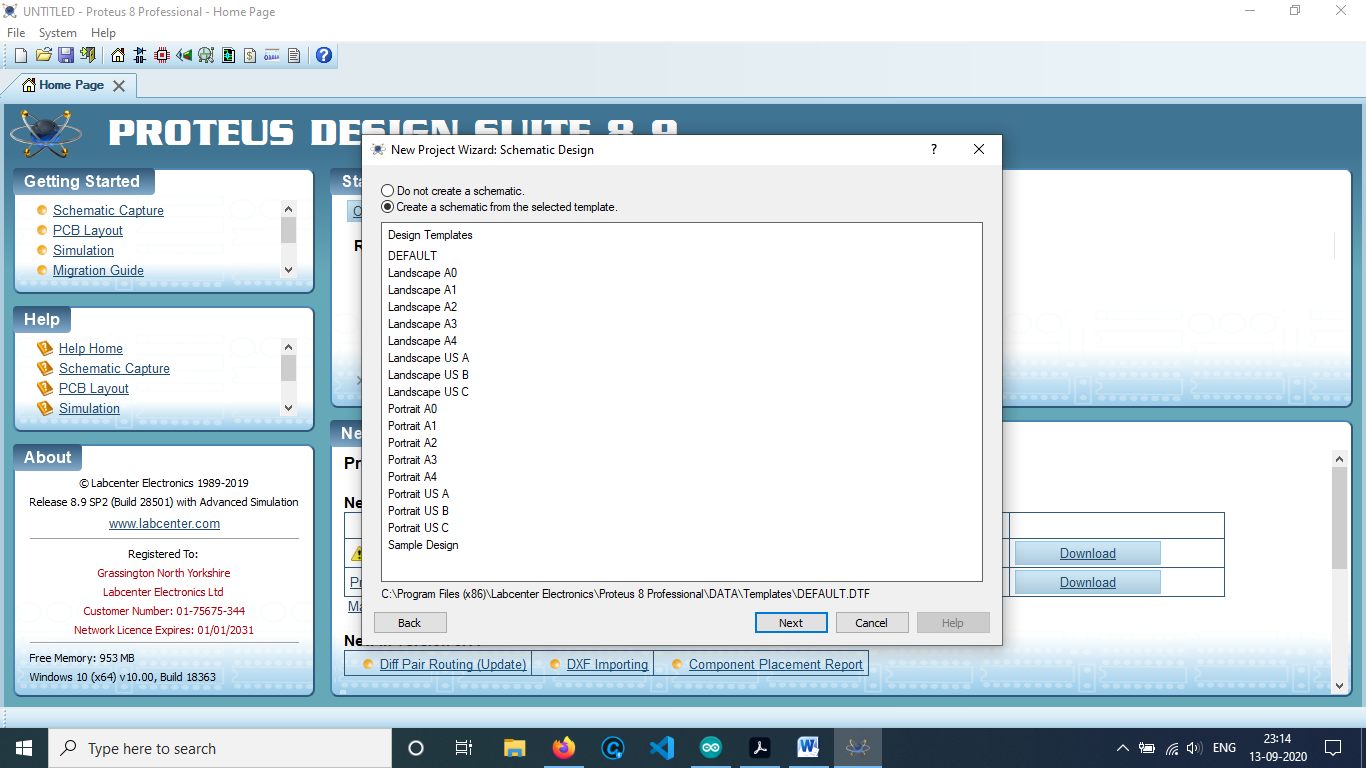Open the Help menu

click(103, 33)
